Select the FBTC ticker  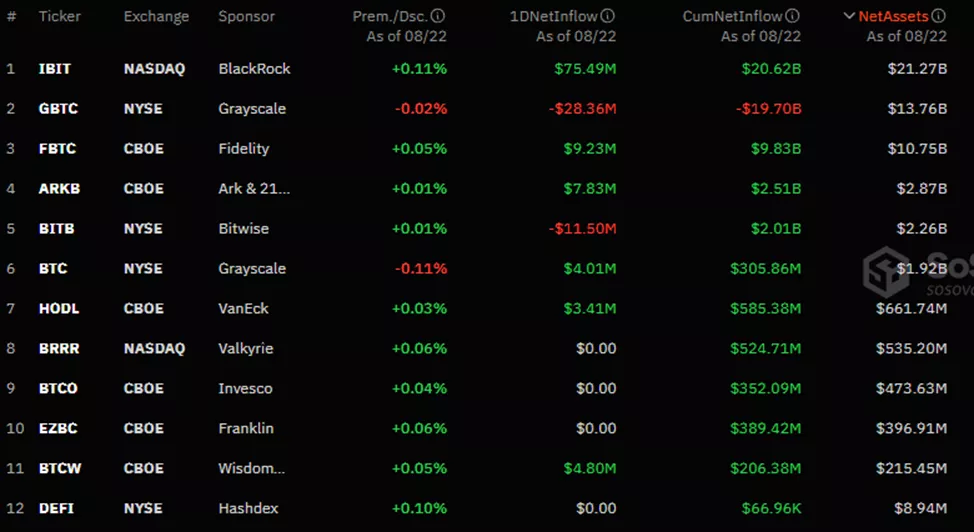[x=57, y=149]
